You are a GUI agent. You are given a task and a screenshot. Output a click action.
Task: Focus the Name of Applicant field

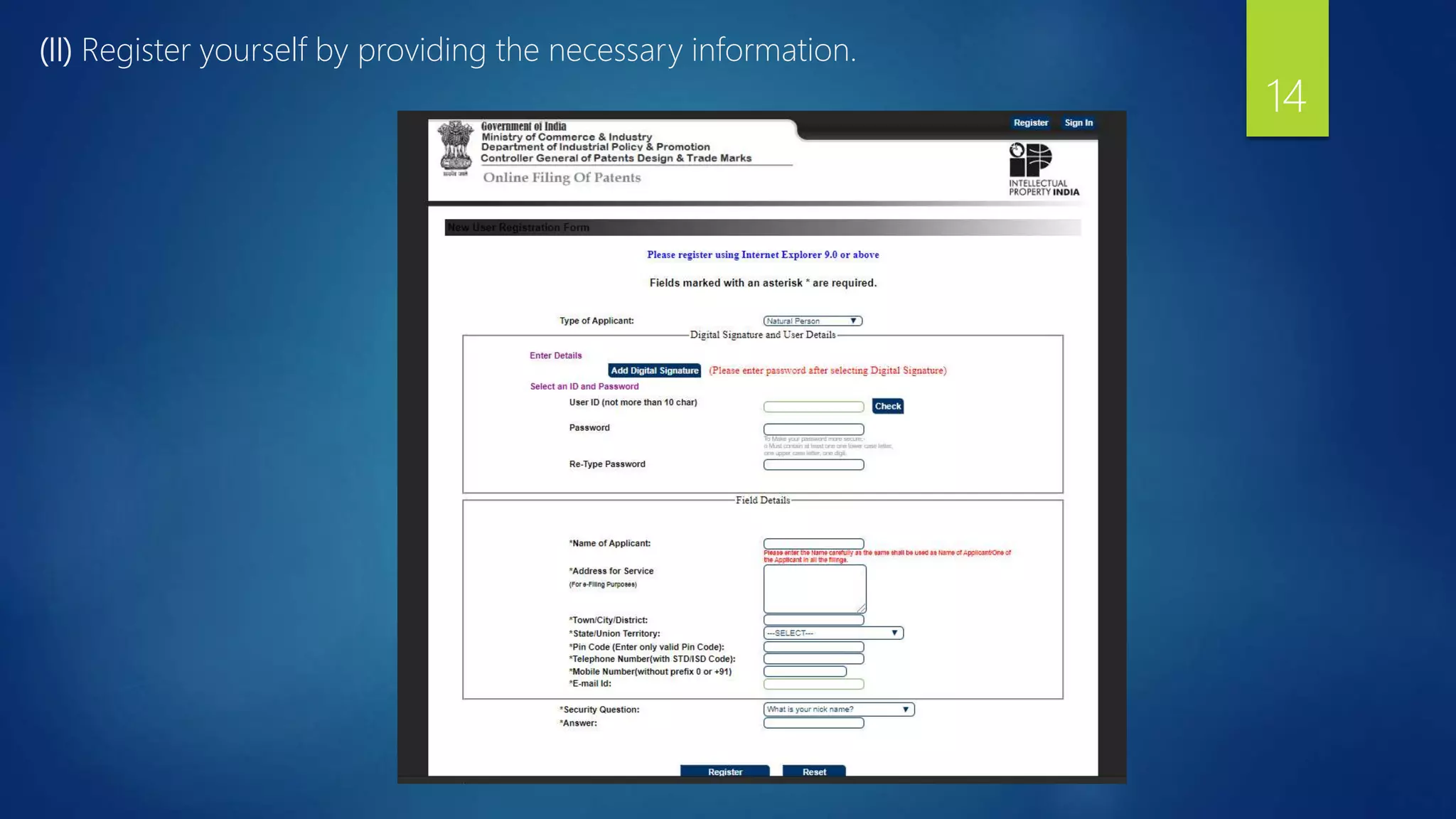pyautogui.click(x=813, y=544)
